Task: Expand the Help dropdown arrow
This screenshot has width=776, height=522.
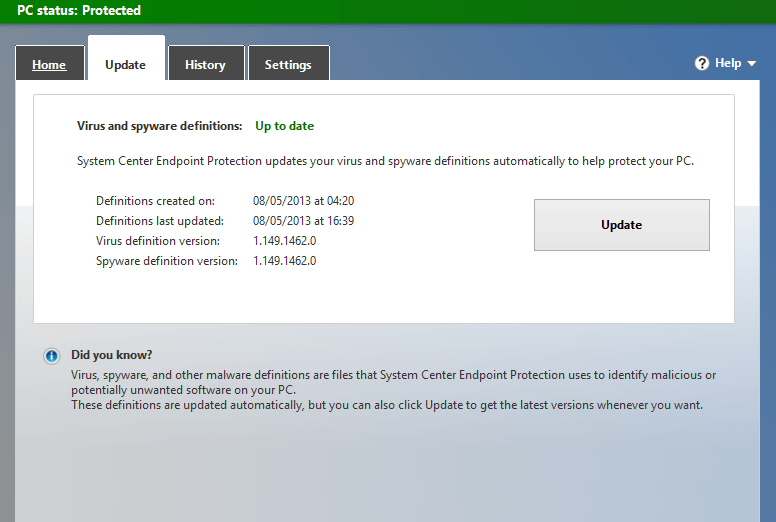Action: [x=751, y=63]
